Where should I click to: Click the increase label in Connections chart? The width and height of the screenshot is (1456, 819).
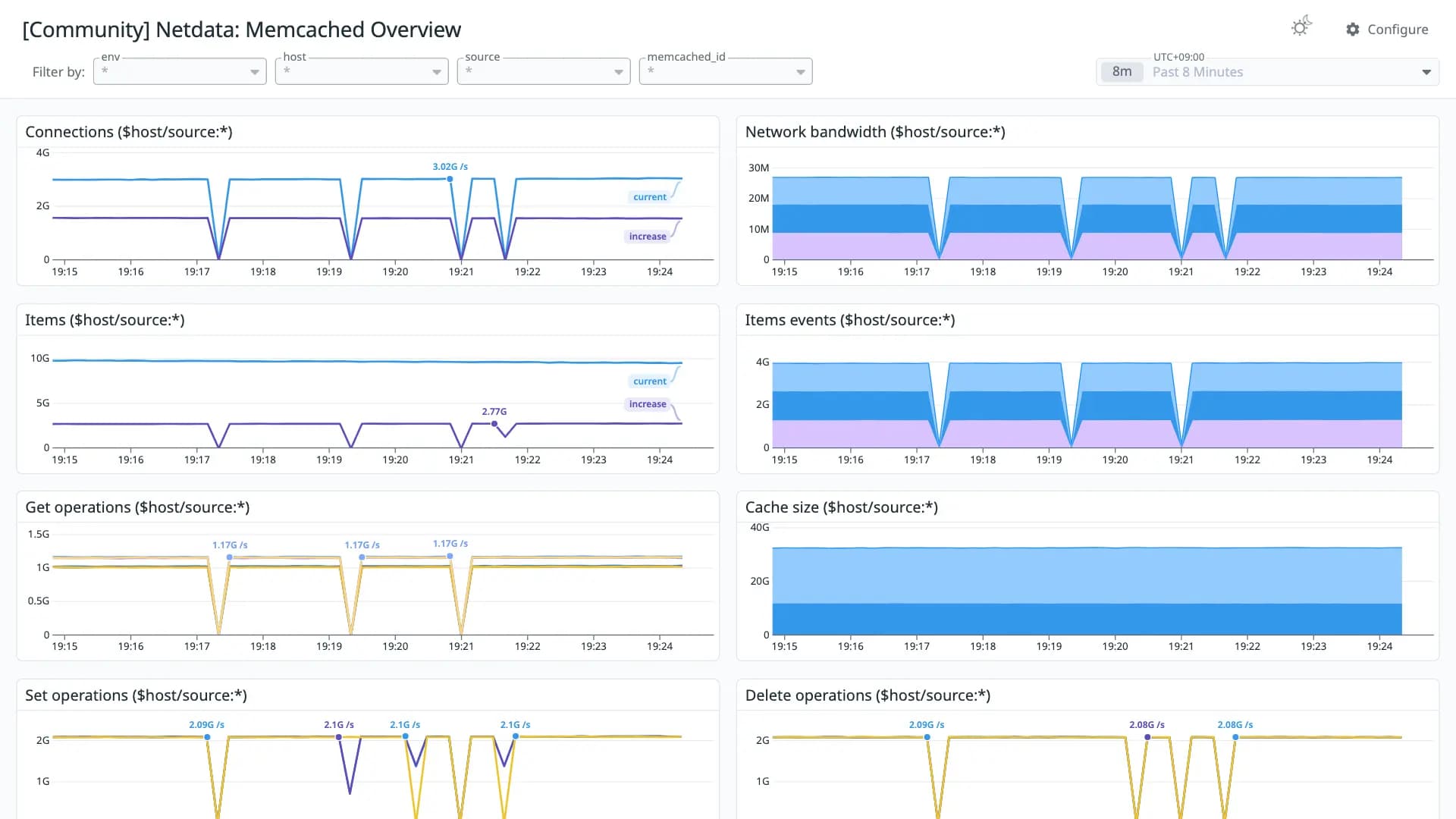pyautogui.click(x=648, y=237)
